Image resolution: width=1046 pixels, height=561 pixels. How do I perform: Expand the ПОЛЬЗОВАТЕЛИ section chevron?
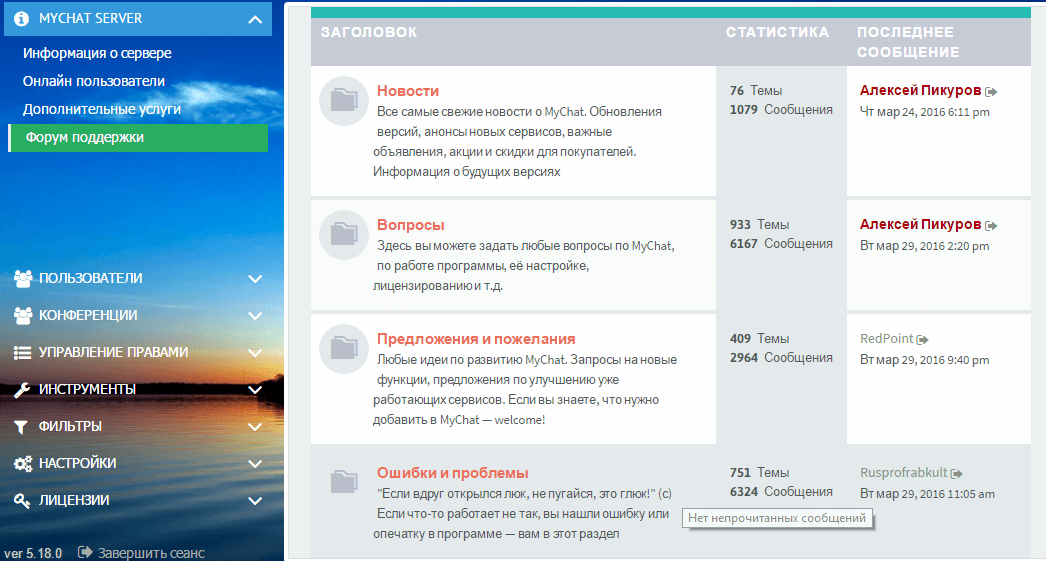255,279
